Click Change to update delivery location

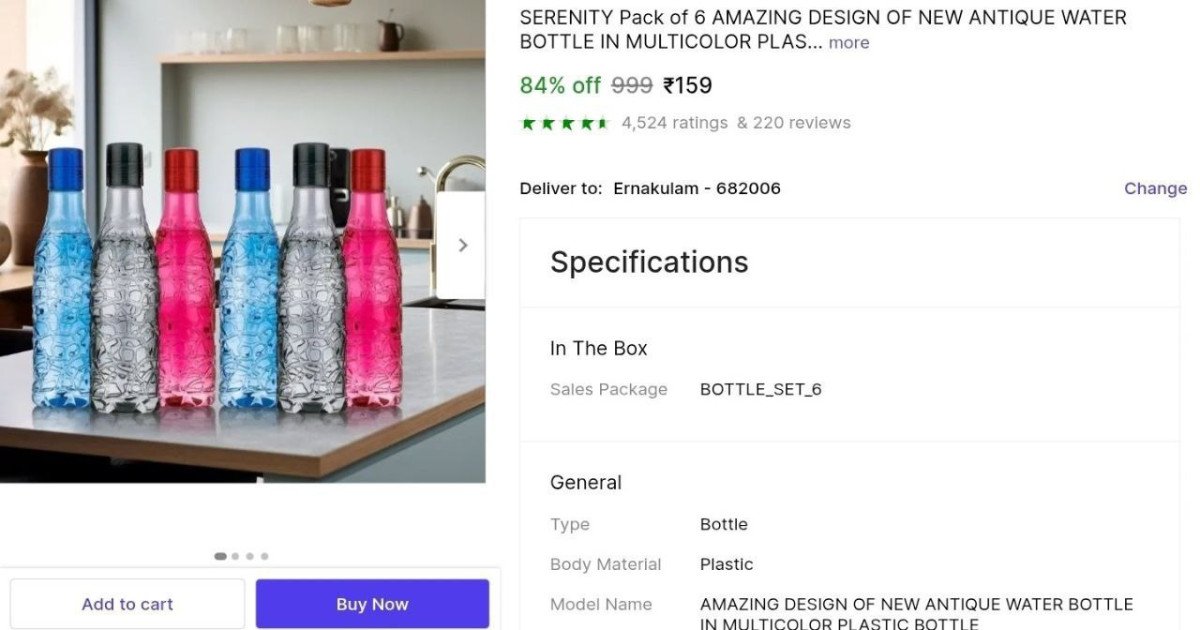(1155, 188)
